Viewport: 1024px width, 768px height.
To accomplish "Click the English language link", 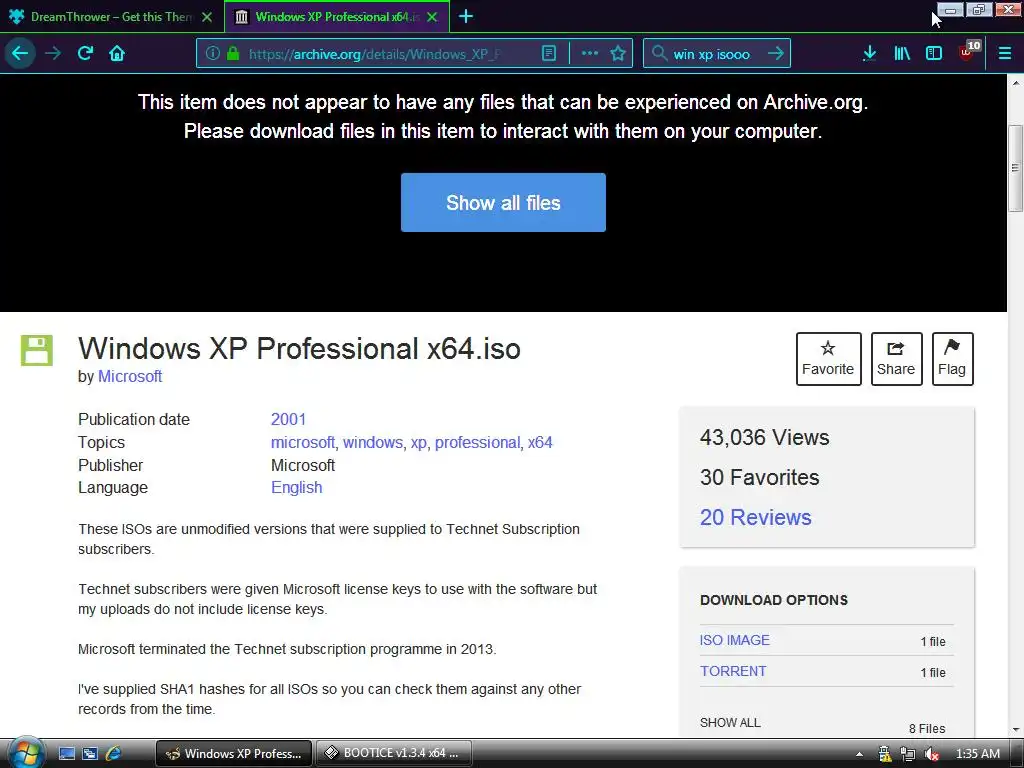I will [296, 487].
